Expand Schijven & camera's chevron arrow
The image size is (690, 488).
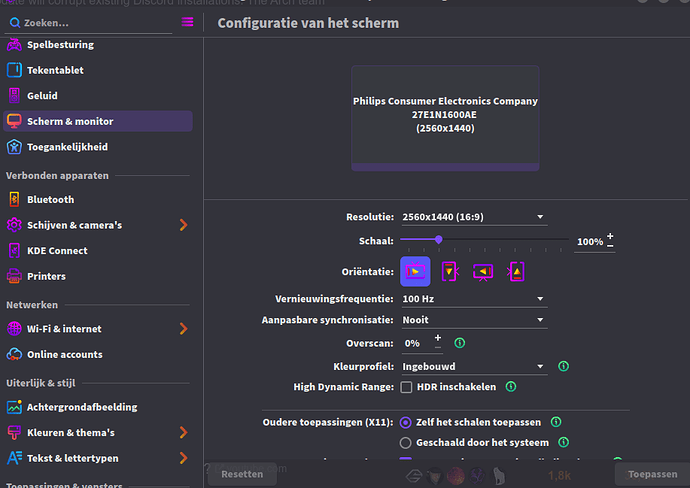184,225
